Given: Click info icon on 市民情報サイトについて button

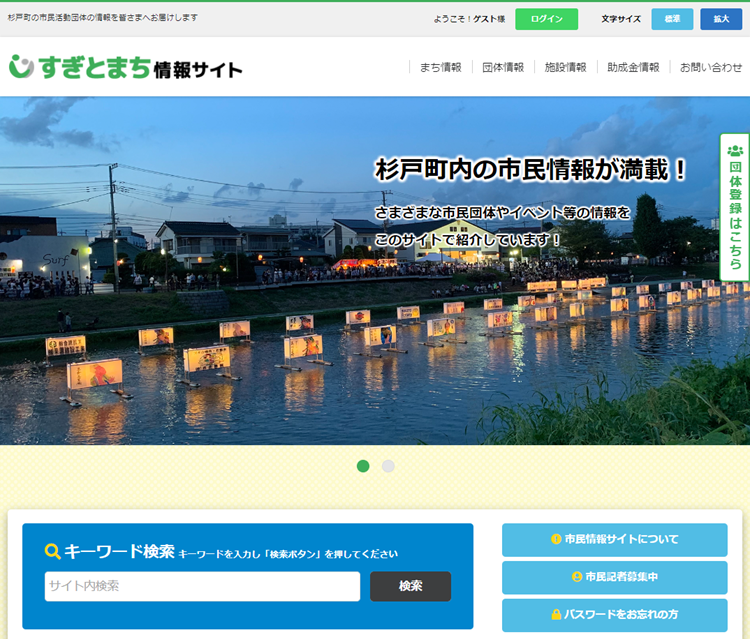Looking at the screenshot, I should click(556, 540).
